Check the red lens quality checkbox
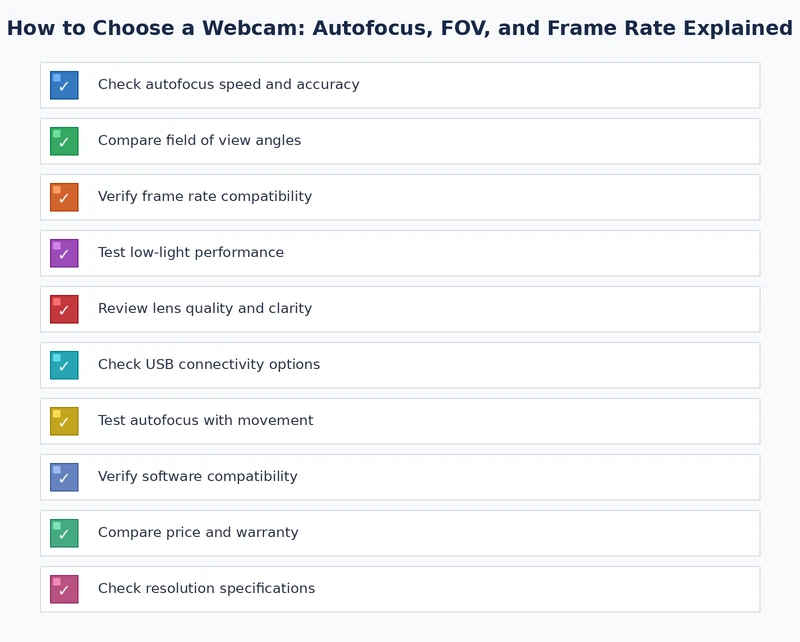Screen dimensions: 800x642 64,309
